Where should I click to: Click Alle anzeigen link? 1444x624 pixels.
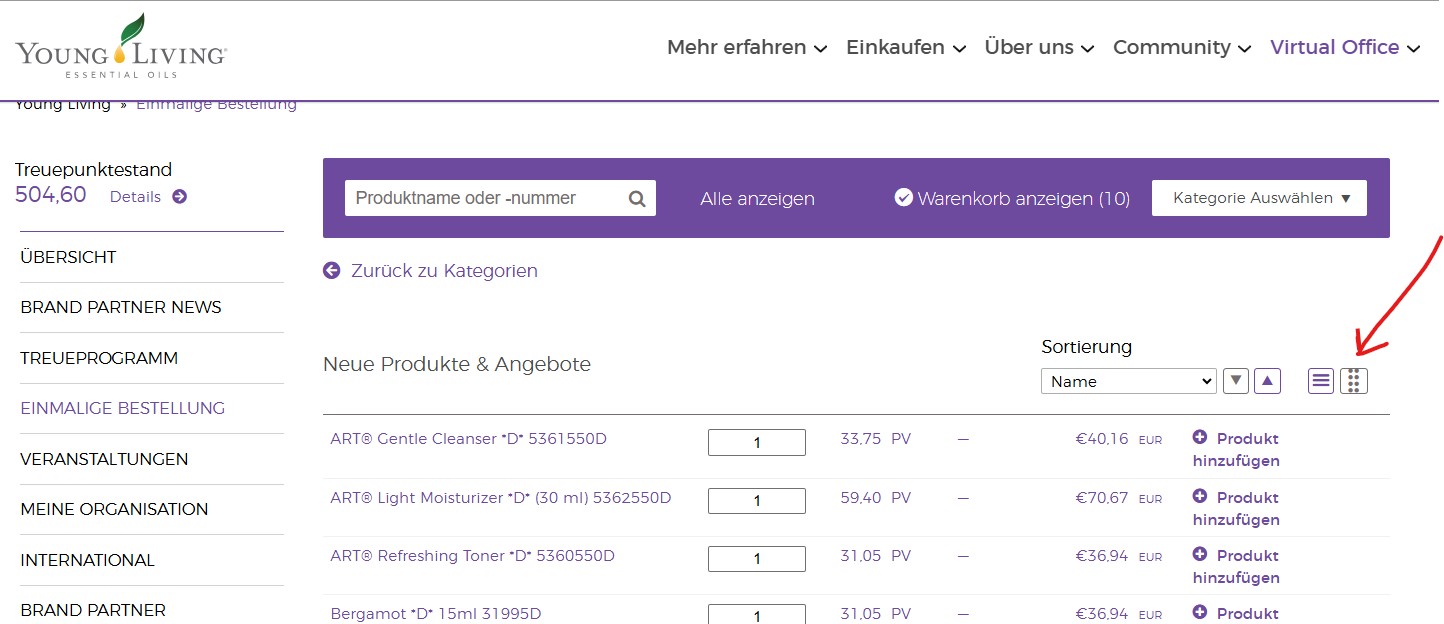(x=757, y=199)
